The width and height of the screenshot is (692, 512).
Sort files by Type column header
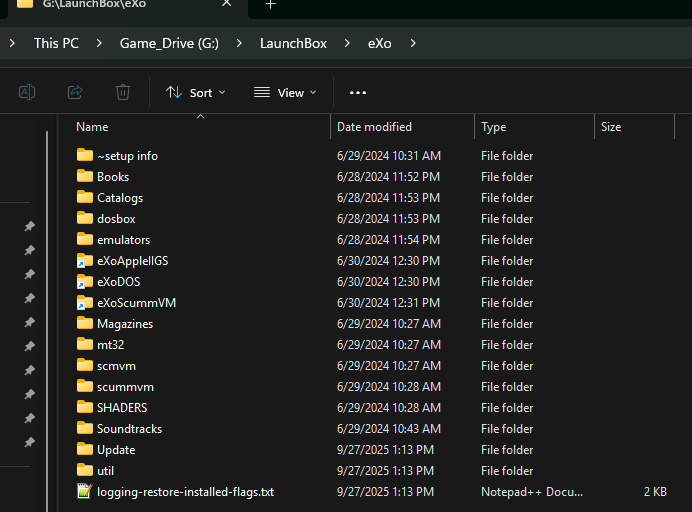pos(493,127)
